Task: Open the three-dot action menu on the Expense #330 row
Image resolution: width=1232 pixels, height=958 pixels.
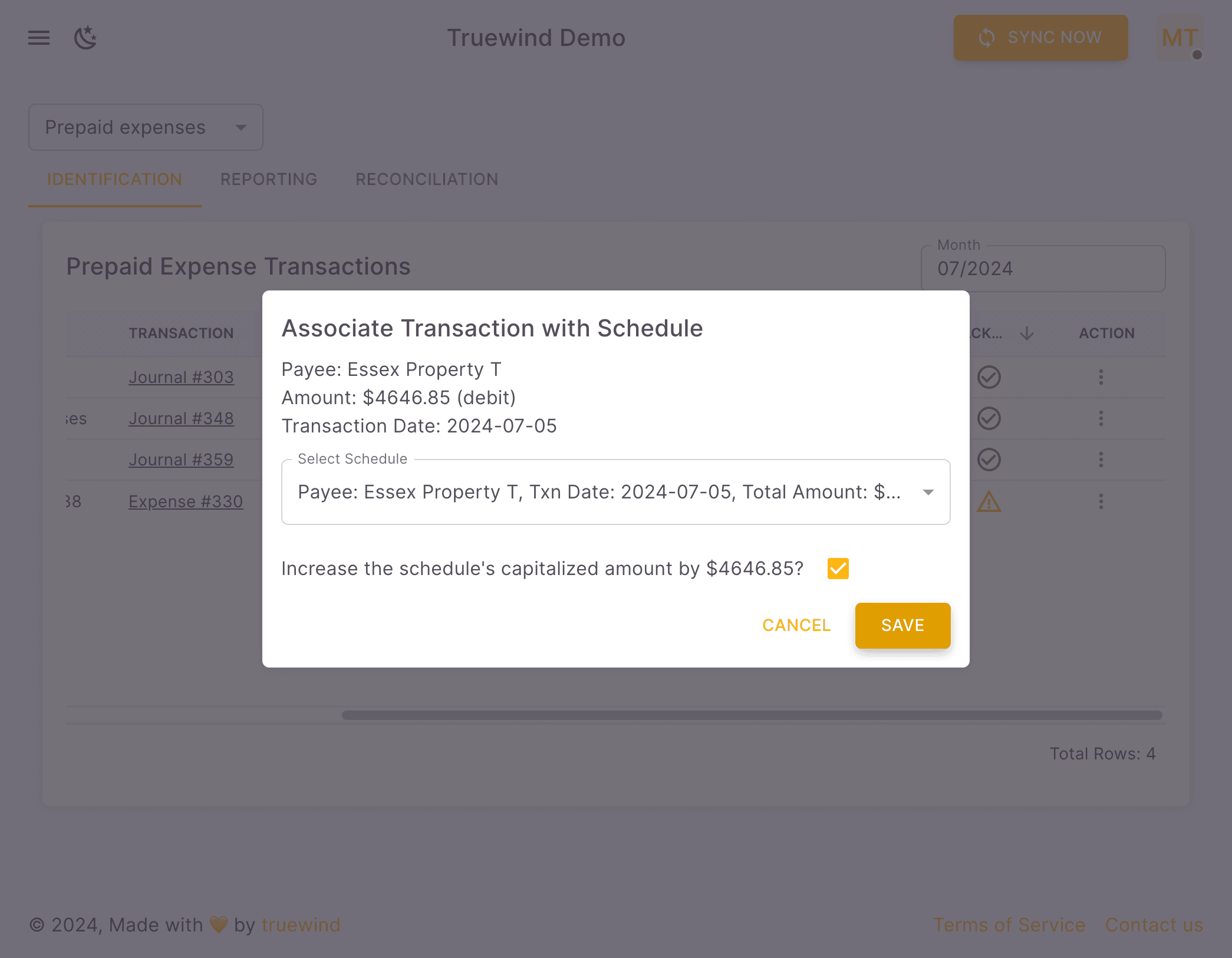Action: 1101,501
